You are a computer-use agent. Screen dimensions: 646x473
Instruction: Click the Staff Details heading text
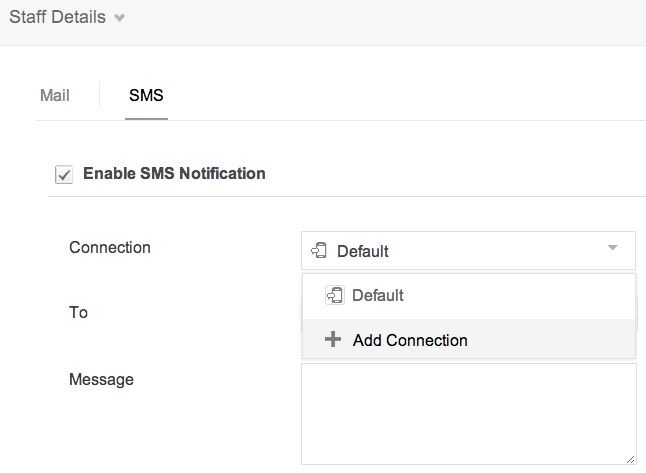(x=57, y=18)
